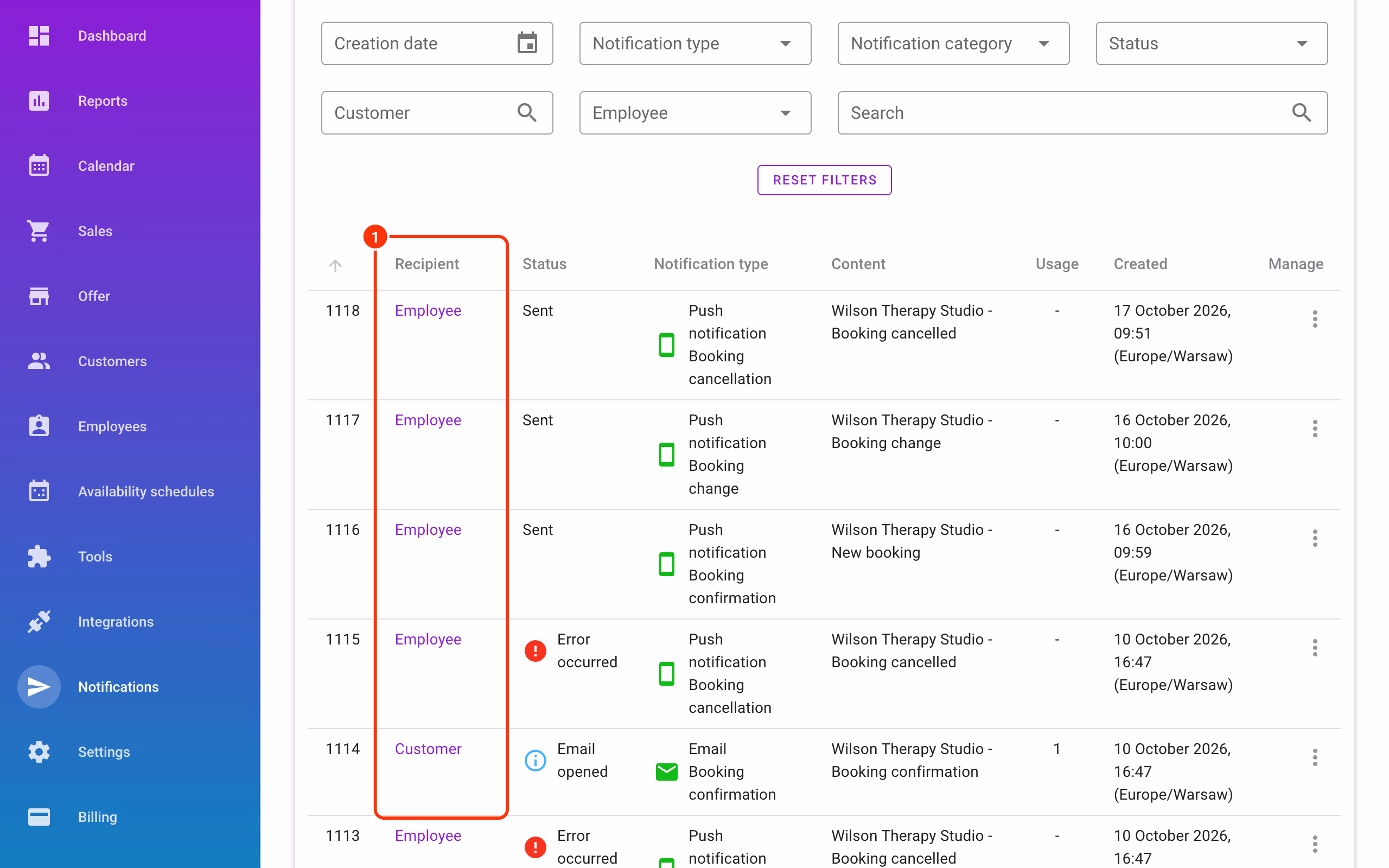1389x868 pixels.
Task: Open the Customers people icon
Action: pos(39,361)
